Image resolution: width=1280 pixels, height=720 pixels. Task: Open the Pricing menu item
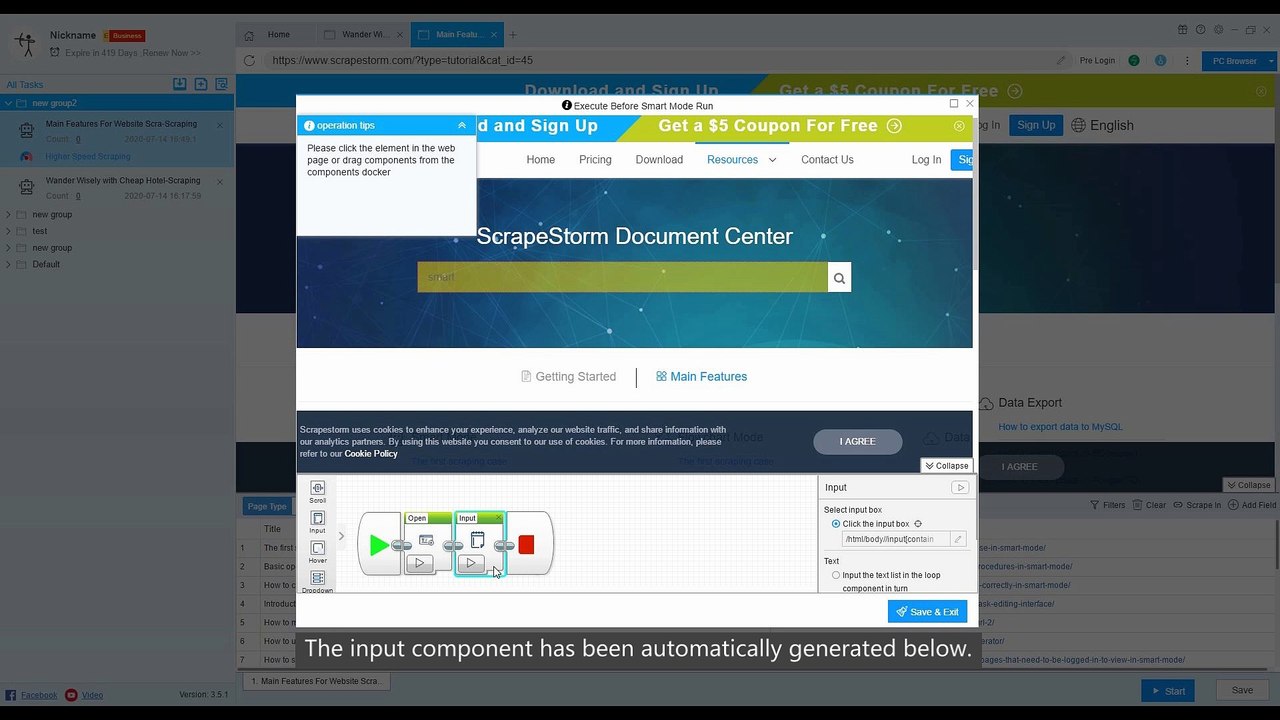tap(595, 160)
